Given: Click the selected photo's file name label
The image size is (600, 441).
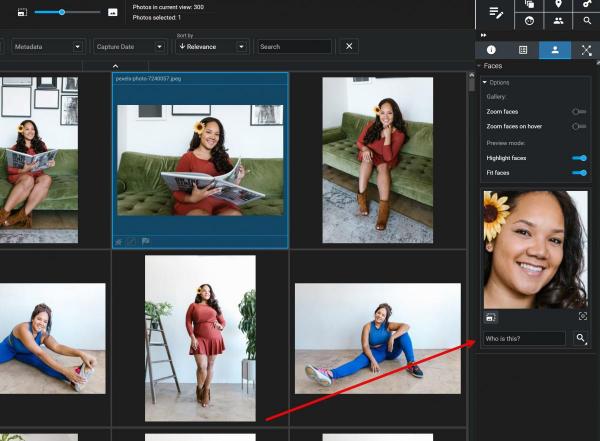Looking at the screenshot, I should [x=148, y=78].
